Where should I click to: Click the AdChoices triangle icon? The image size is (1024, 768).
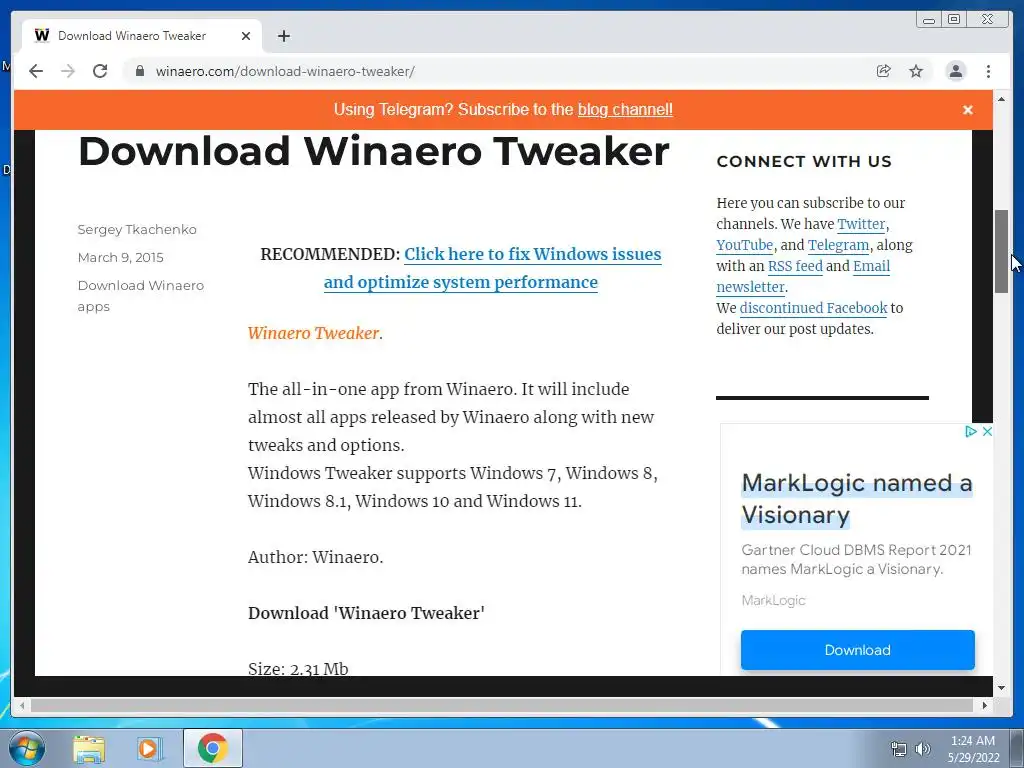pos(970,432)
